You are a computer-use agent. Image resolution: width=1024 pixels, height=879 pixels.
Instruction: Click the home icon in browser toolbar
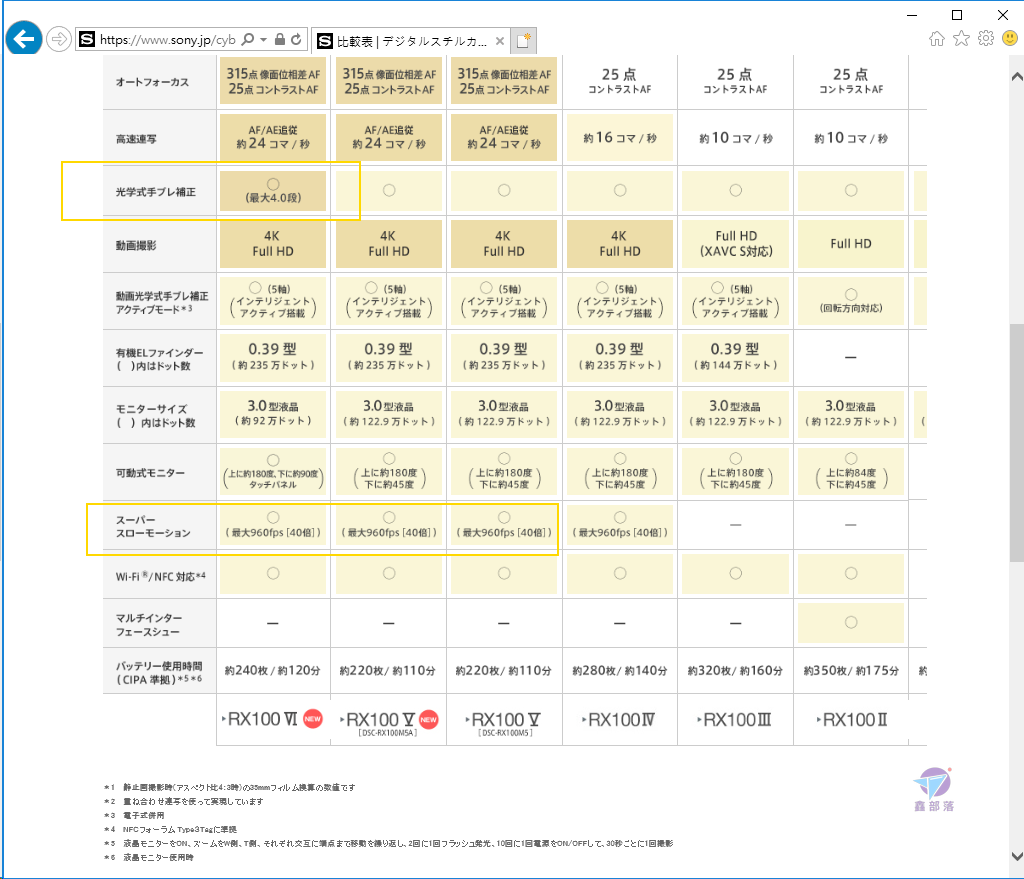(936, 39)
